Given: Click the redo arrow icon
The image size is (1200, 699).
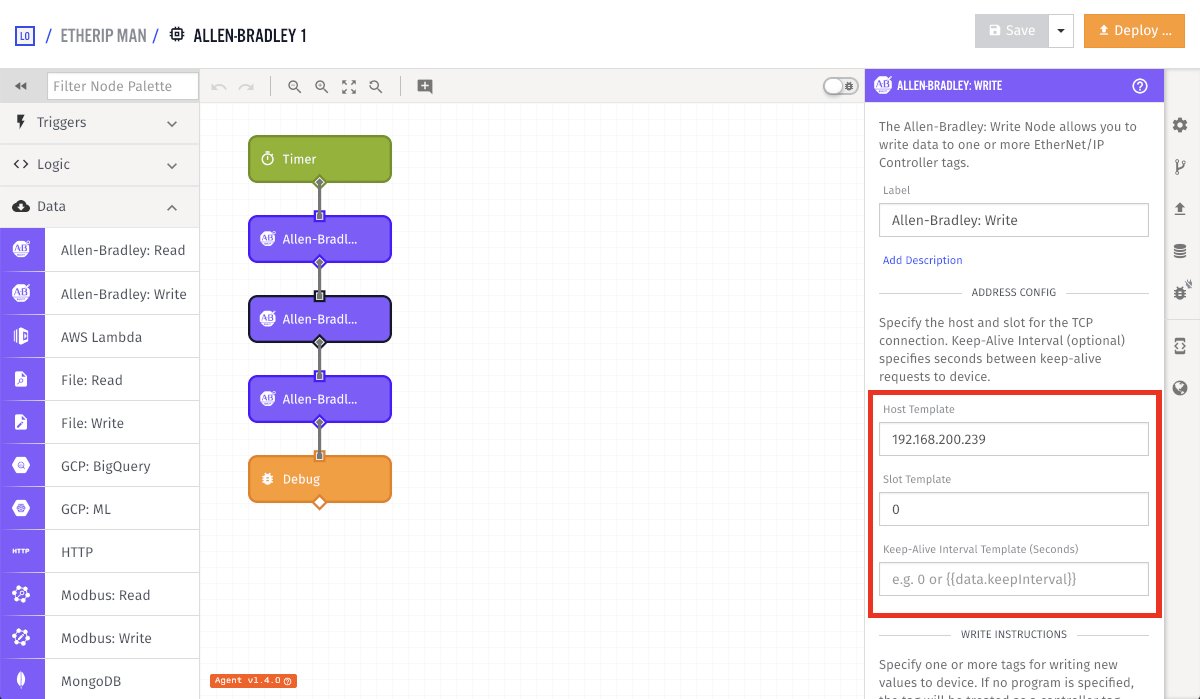Looking at the screenshot, I should pyautogui.click(x=246, y=87).
